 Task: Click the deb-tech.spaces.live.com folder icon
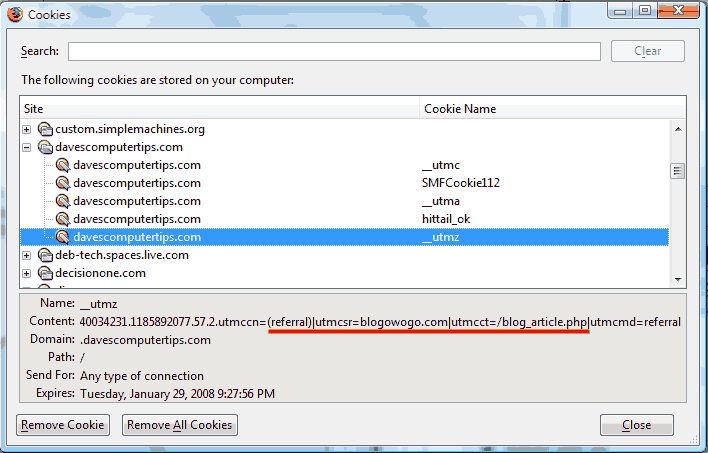pyautogui.click(x=45, y=255)
